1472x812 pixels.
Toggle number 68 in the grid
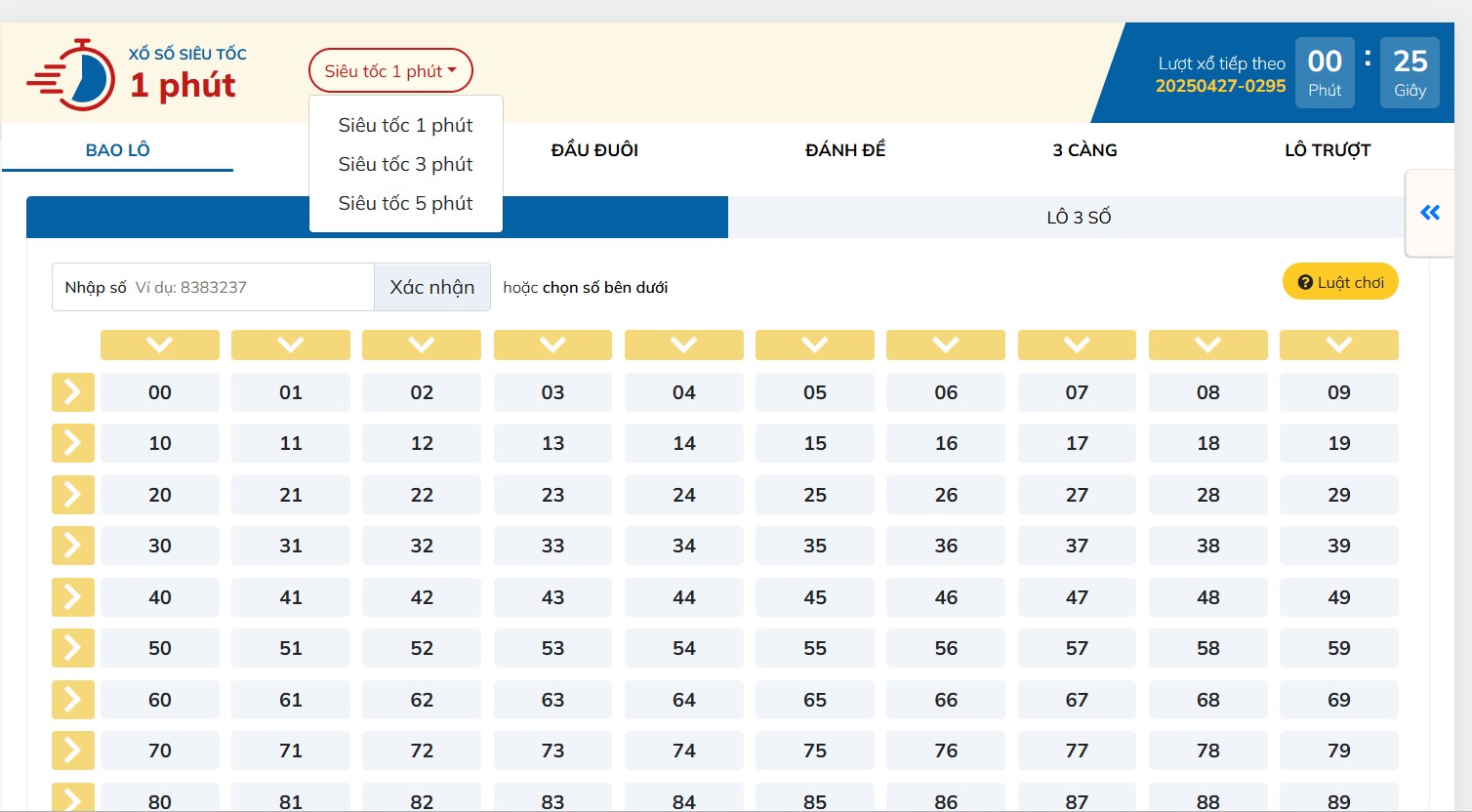[1207, 700]
